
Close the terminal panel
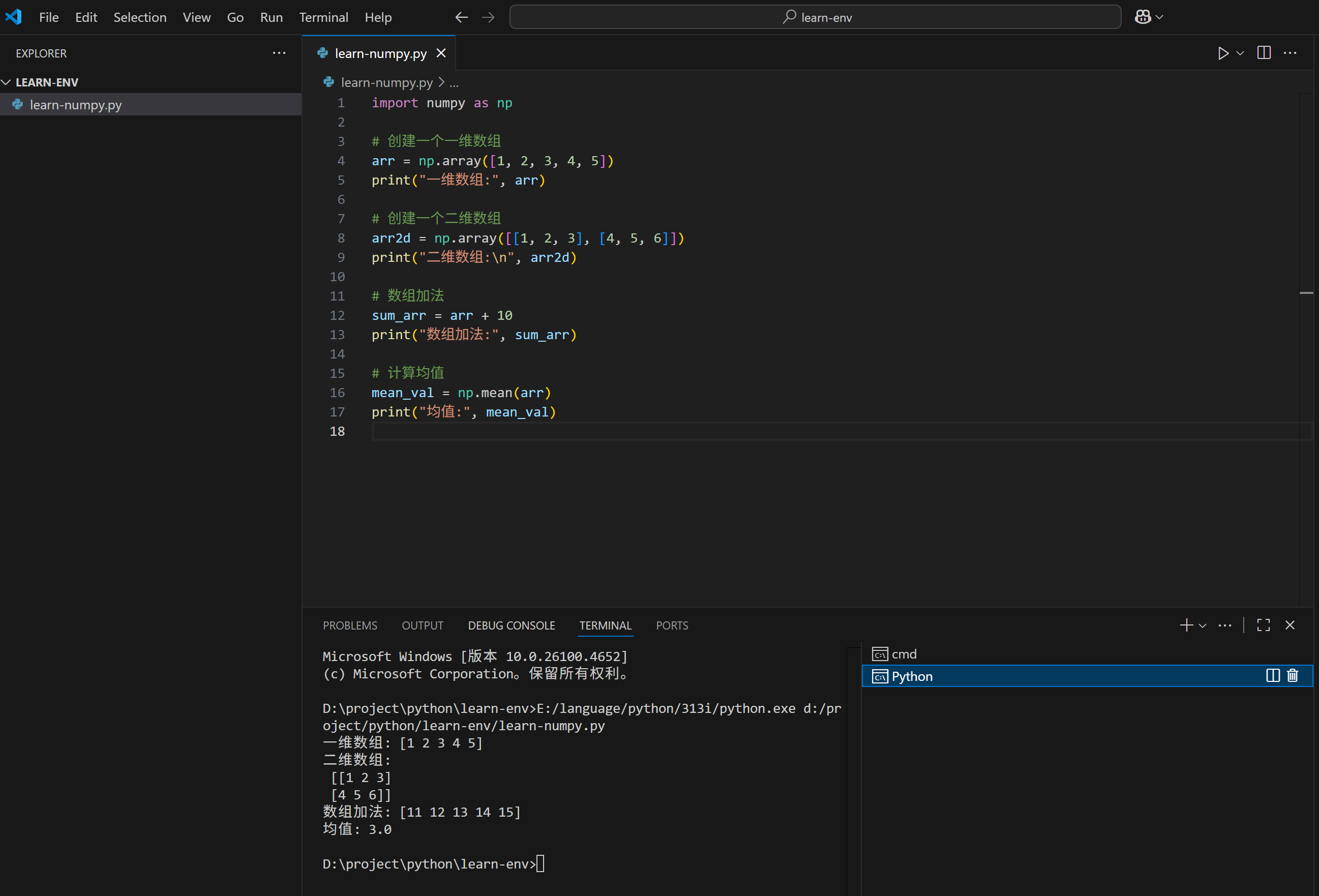[x=1290, y=625]
